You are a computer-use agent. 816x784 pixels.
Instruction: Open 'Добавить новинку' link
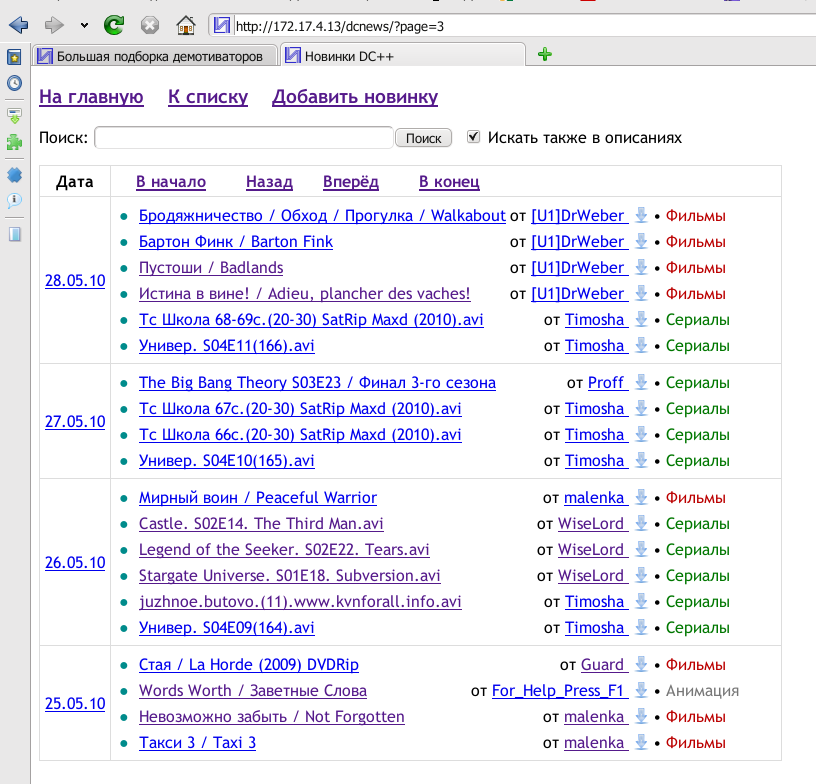(x=355, y=97)
